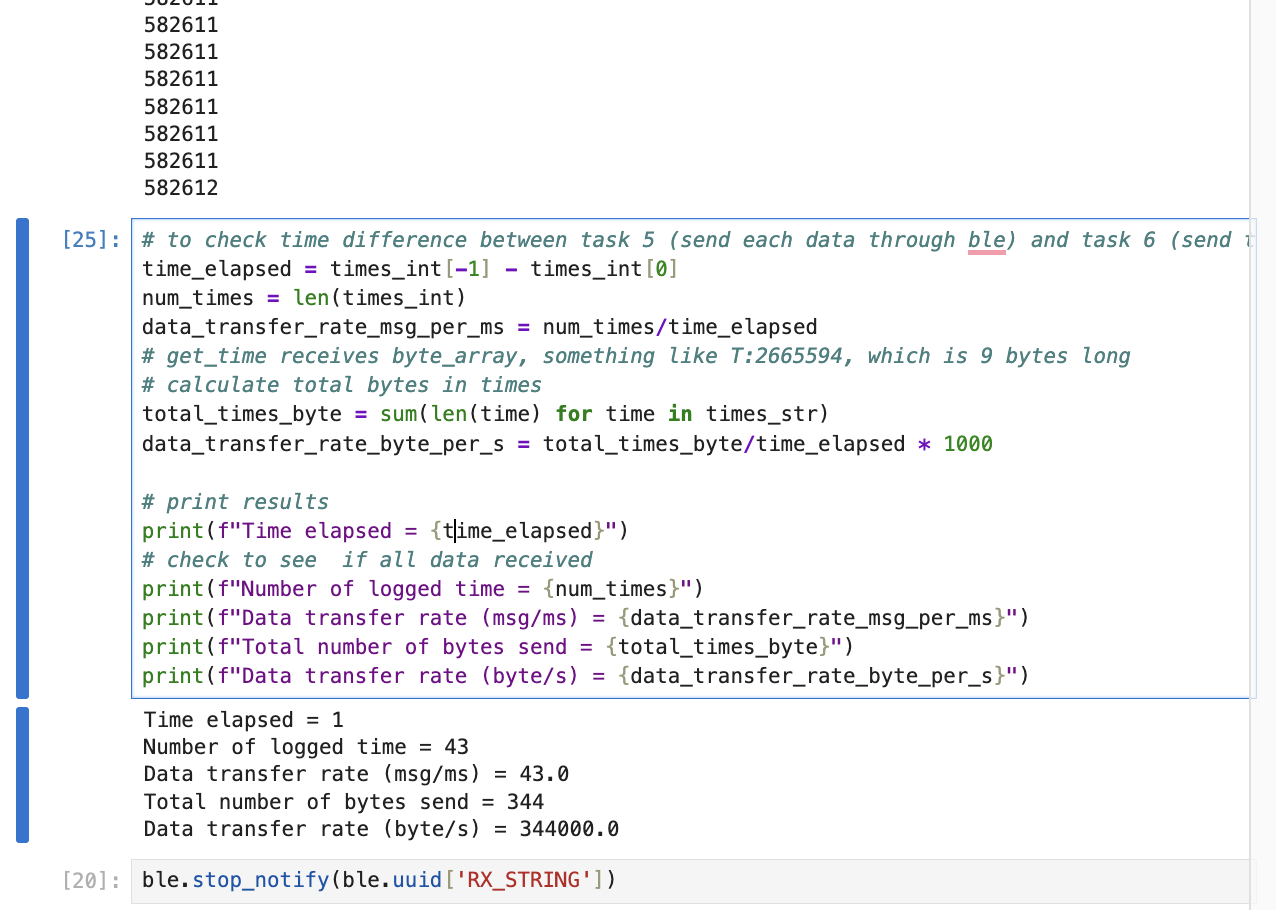Viewport: 1276px width, 910px height.
Task: Click output value 344000.0
Action: [569, 829]
